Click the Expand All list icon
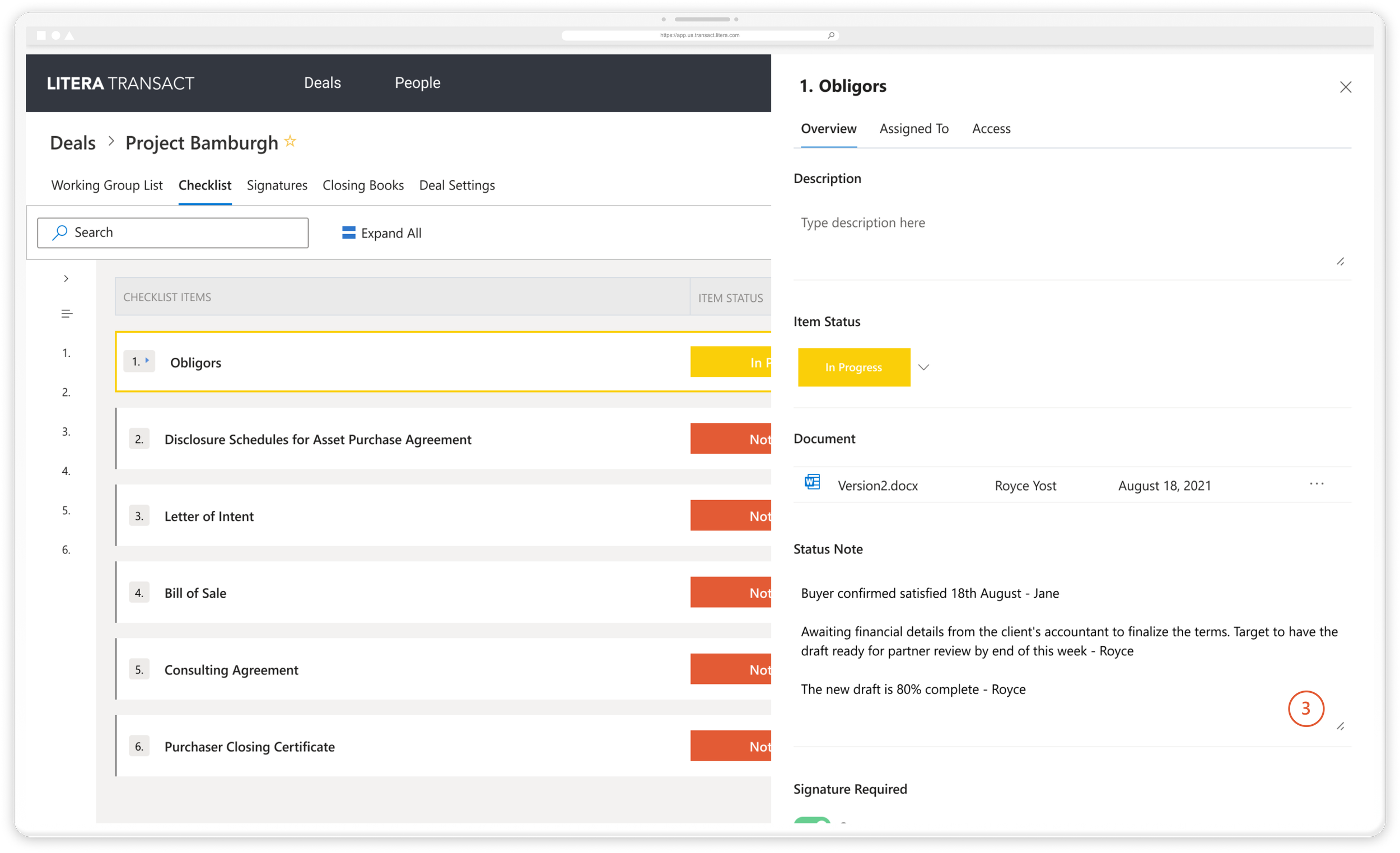The width and height of the screenshot is (1400, 853). pyautogui.click(x=348, y=232)
